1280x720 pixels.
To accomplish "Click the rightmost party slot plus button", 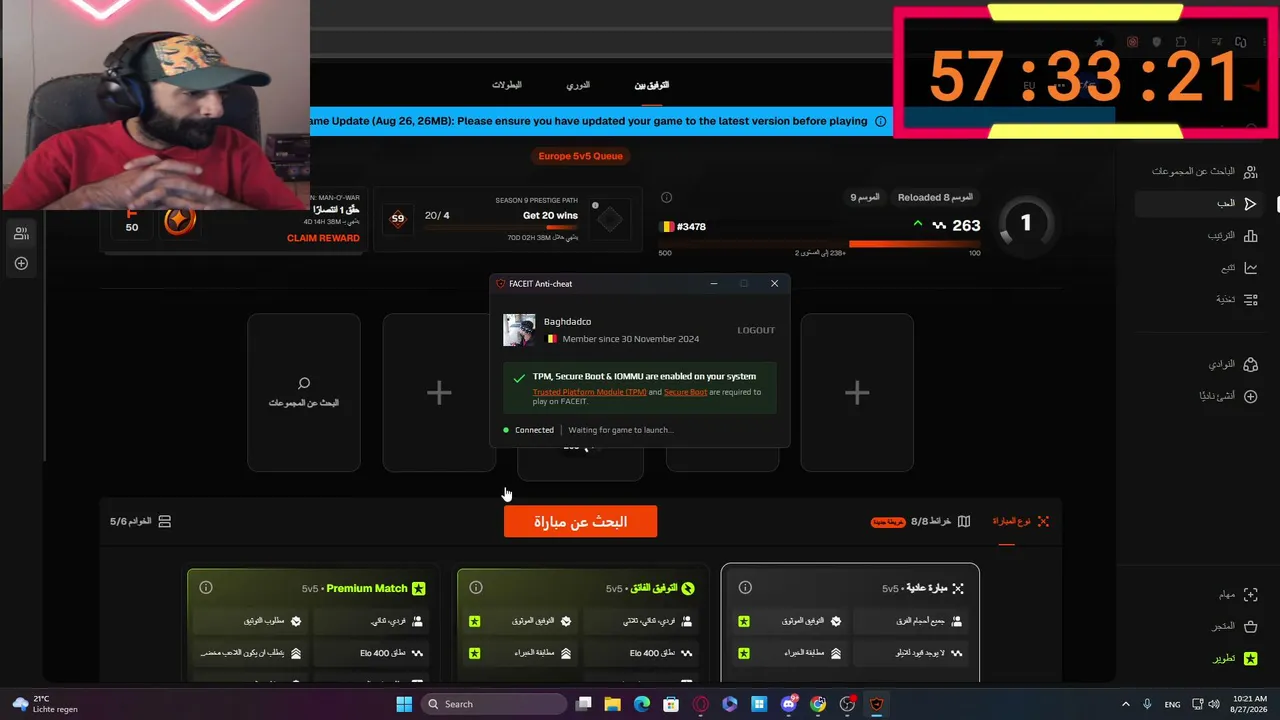I will coord(857,392).
